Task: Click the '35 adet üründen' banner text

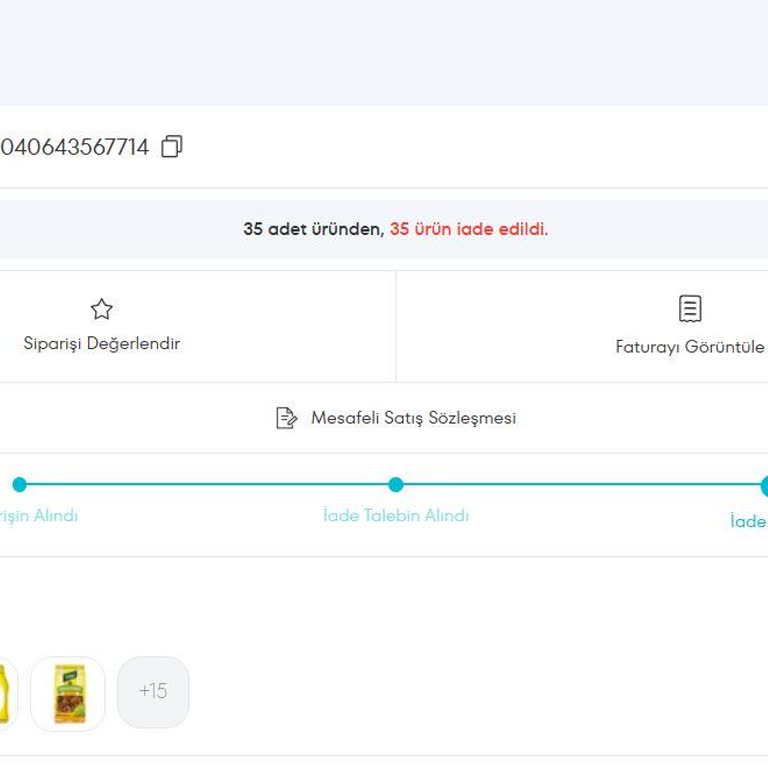Action: [x=313, y=229]
